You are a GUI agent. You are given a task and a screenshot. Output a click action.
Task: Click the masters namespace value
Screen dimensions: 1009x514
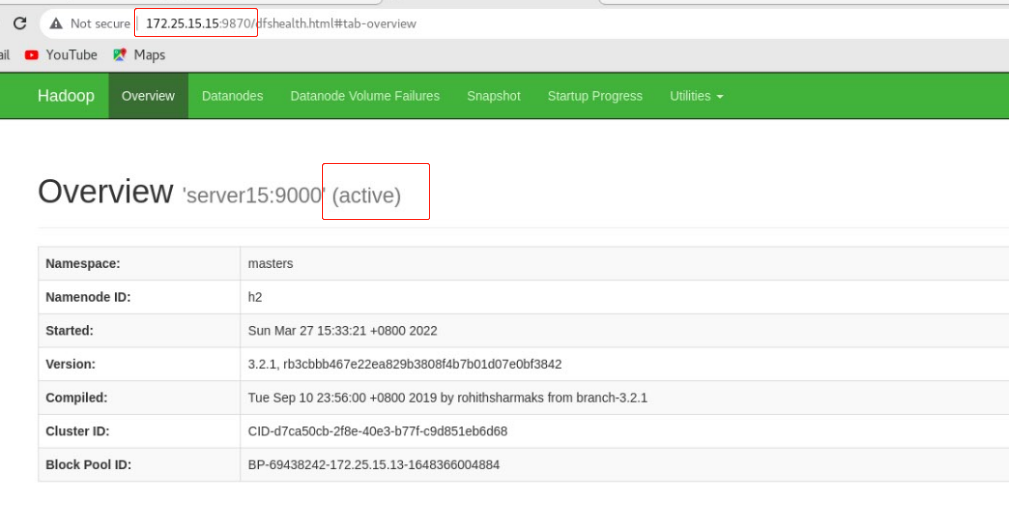(270, 264)
